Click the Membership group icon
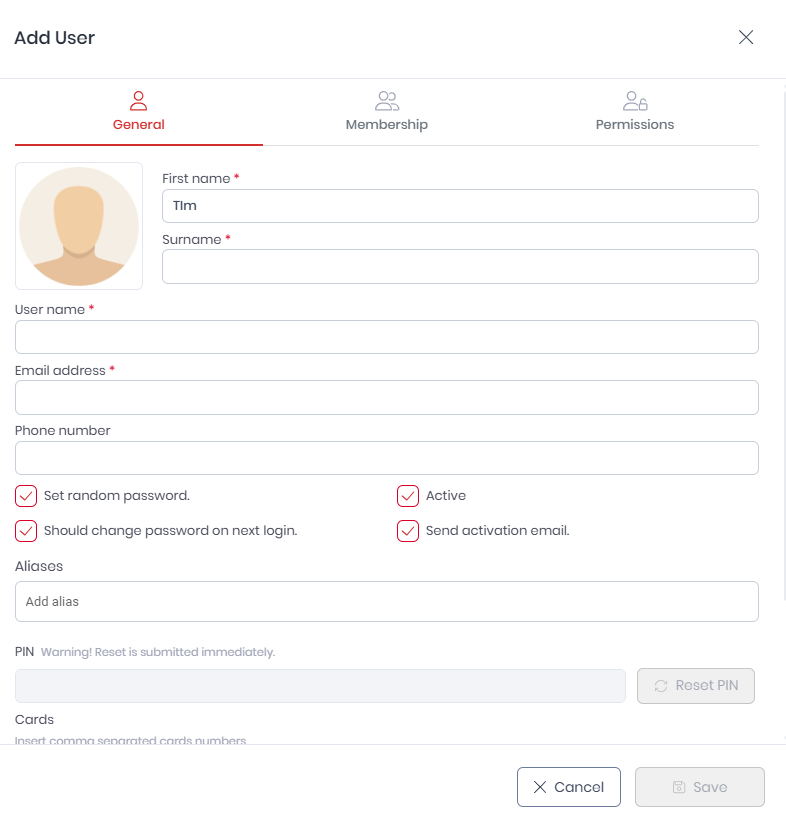This screenshot has width=786, height=819. [387, 101]
